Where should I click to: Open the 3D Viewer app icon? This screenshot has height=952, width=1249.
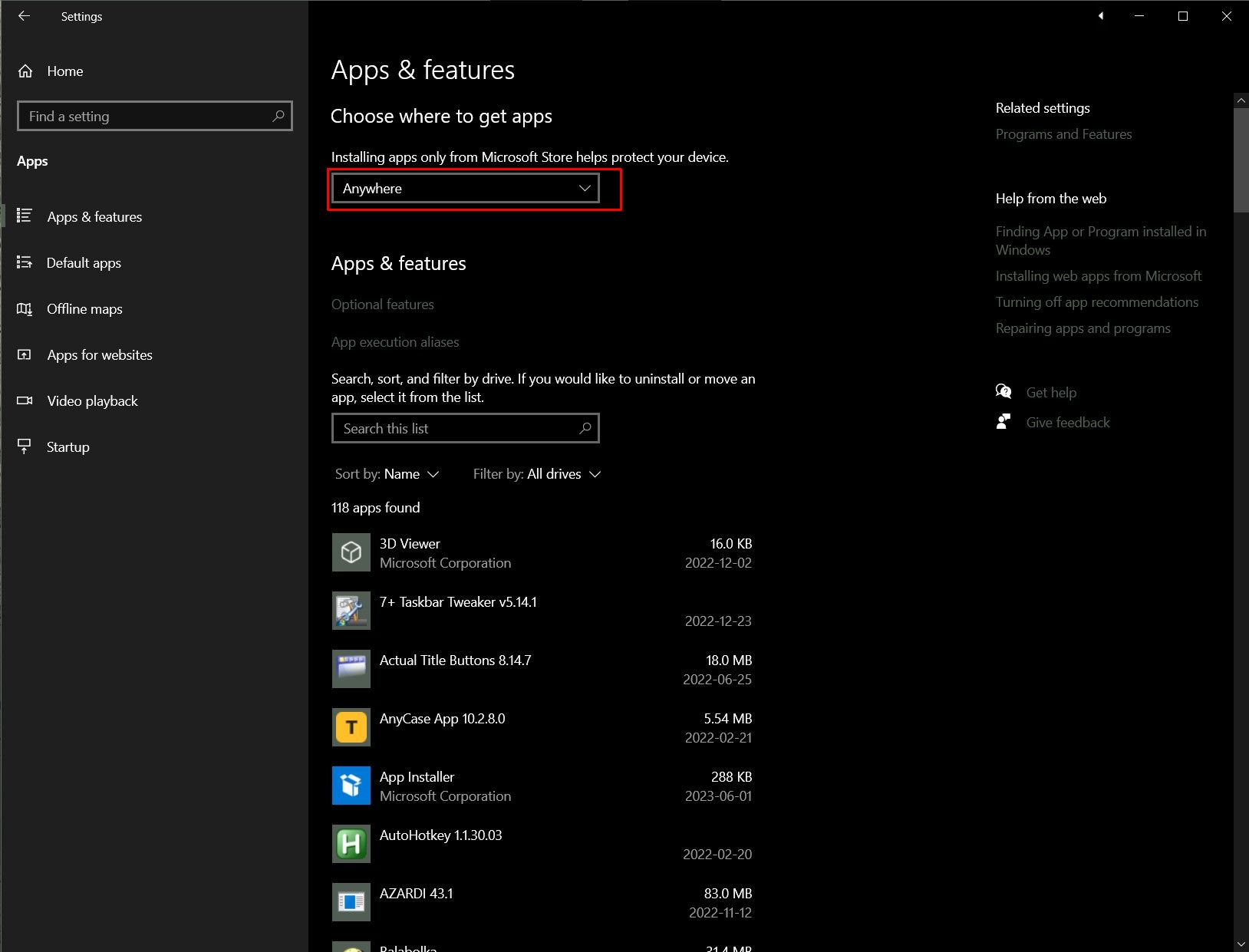351,552
